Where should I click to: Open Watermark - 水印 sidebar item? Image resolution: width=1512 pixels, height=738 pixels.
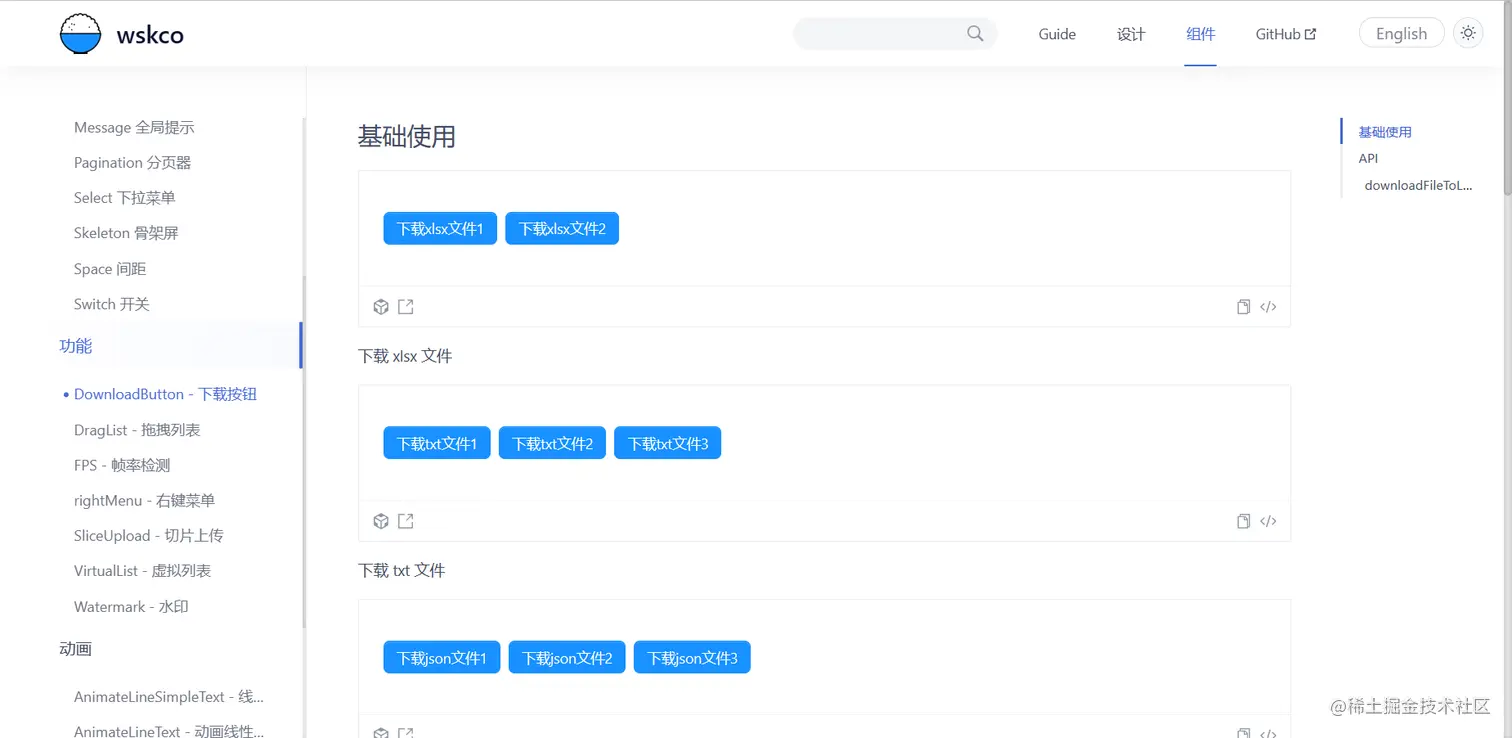pyautogui.click(x=131, y=607)
